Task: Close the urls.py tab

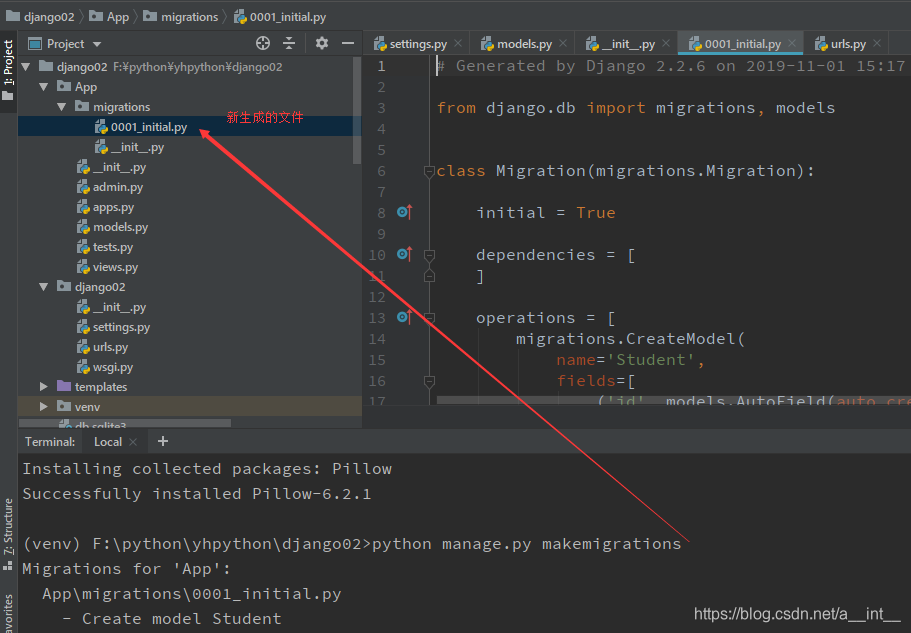Action: (x=877, y=44)
